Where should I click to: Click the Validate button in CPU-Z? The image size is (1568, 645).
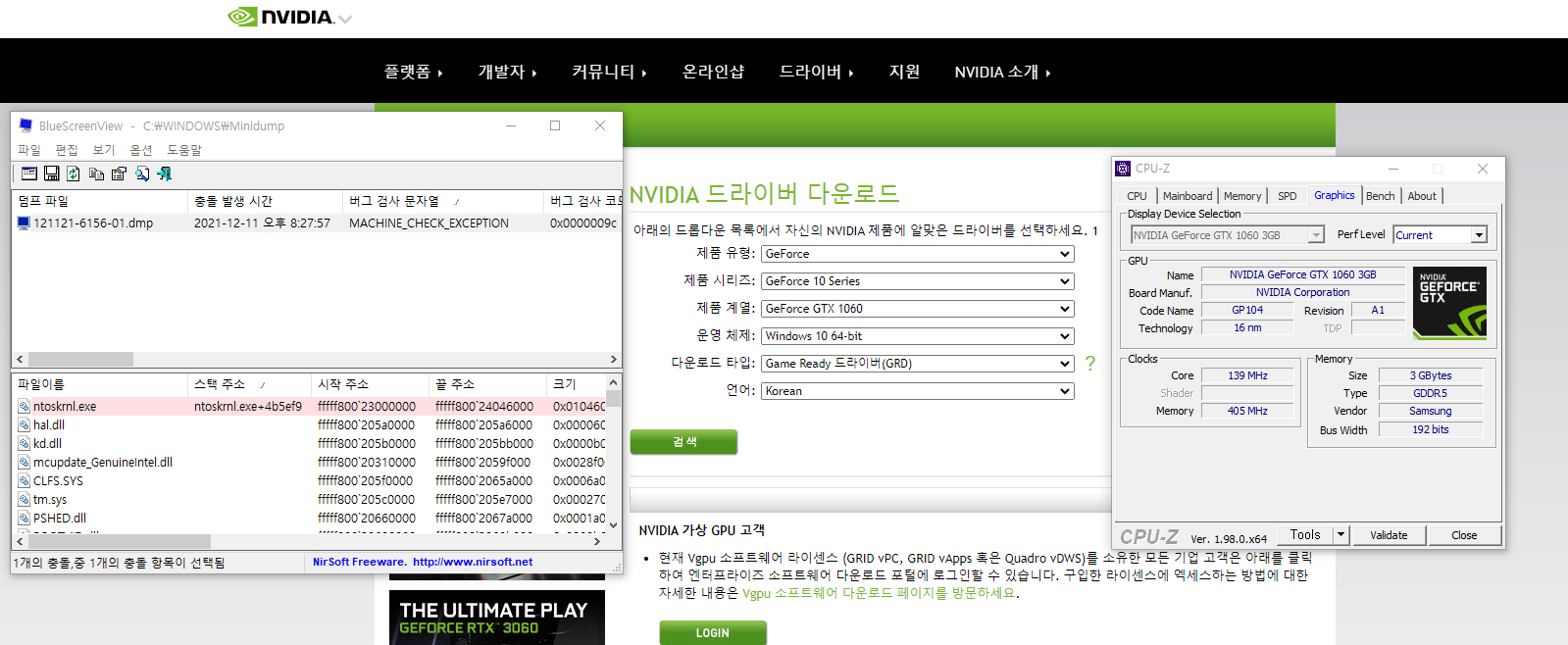coord(1389,535)
